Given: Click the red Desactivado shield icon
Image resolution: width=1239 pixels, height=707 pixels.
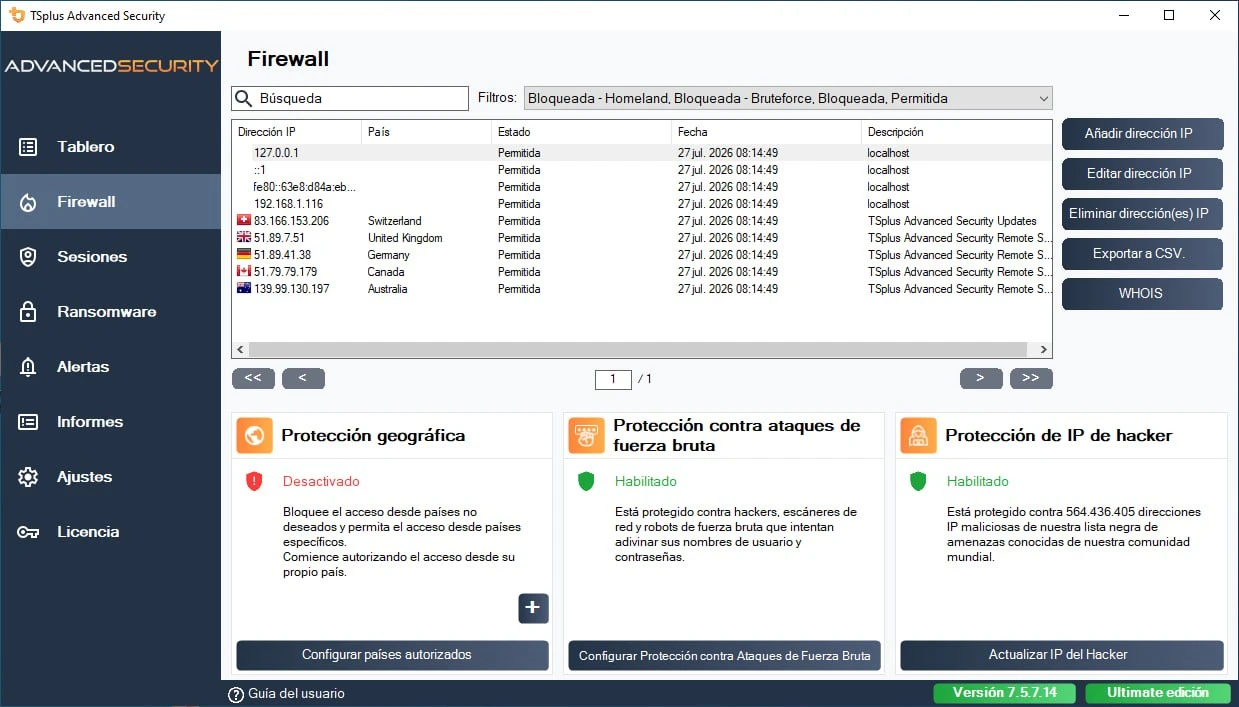Looking at the screenshot, I should point(254,481).
